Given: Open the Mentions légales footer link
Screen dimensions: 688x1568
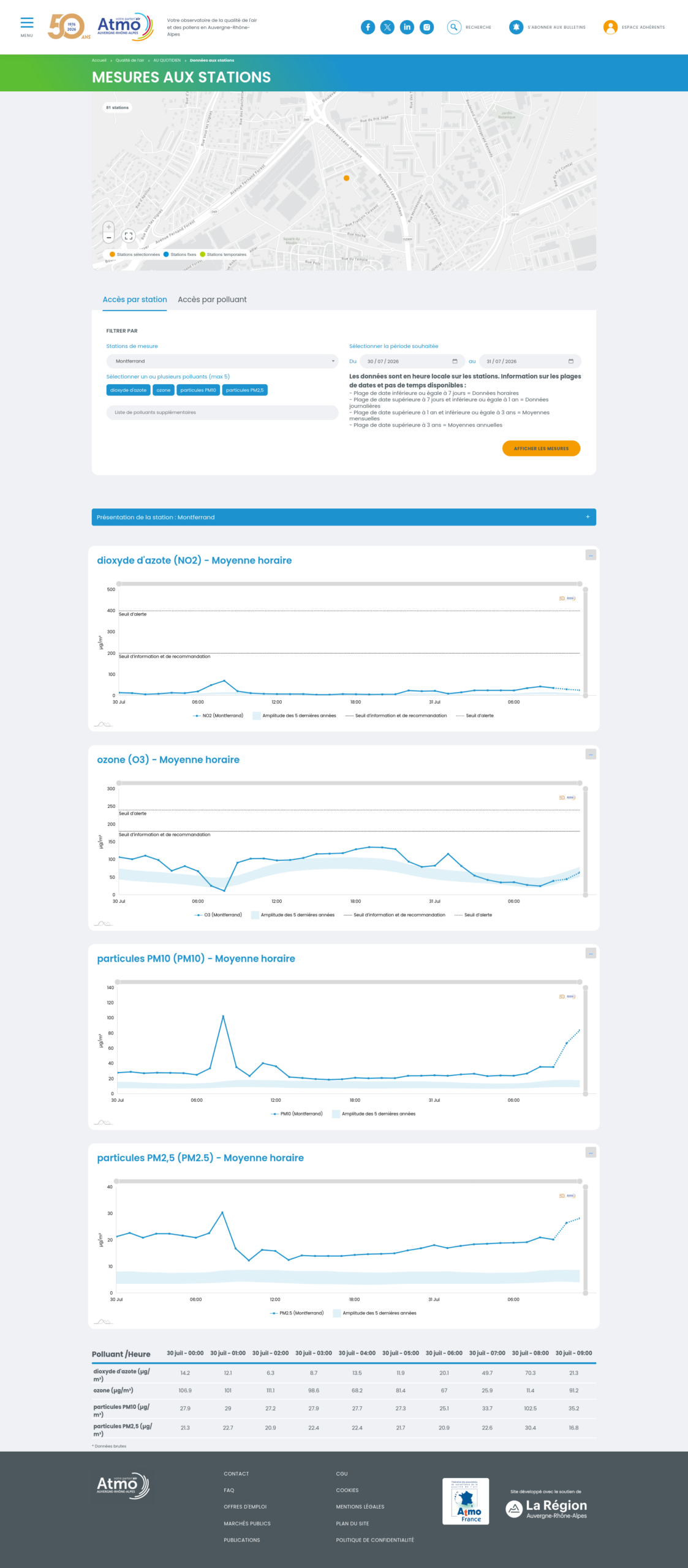Looking at the screenshot, I should (x=360, y=1507).
